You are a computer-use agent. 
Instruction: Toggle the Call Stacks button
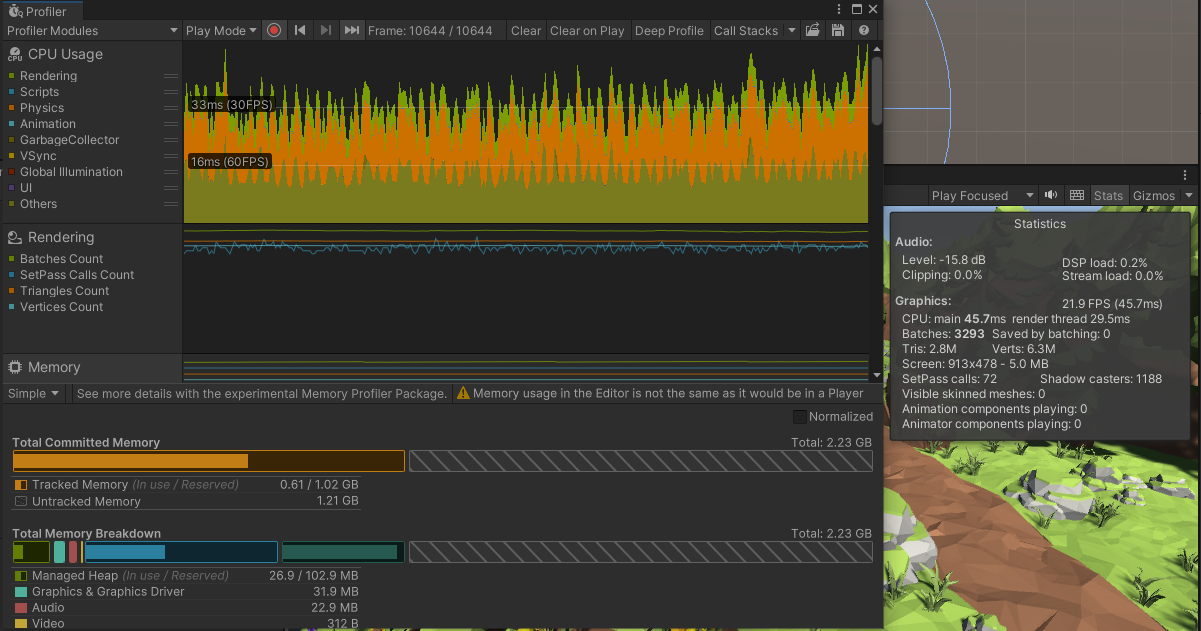click(x=746, y=30)
